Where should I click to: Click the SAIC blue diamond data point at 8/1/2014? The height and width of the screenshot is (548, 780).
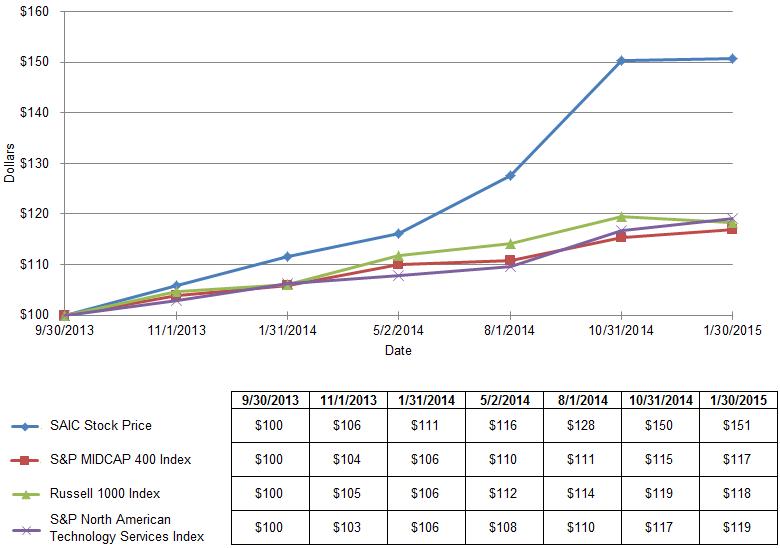coord(510,175)
